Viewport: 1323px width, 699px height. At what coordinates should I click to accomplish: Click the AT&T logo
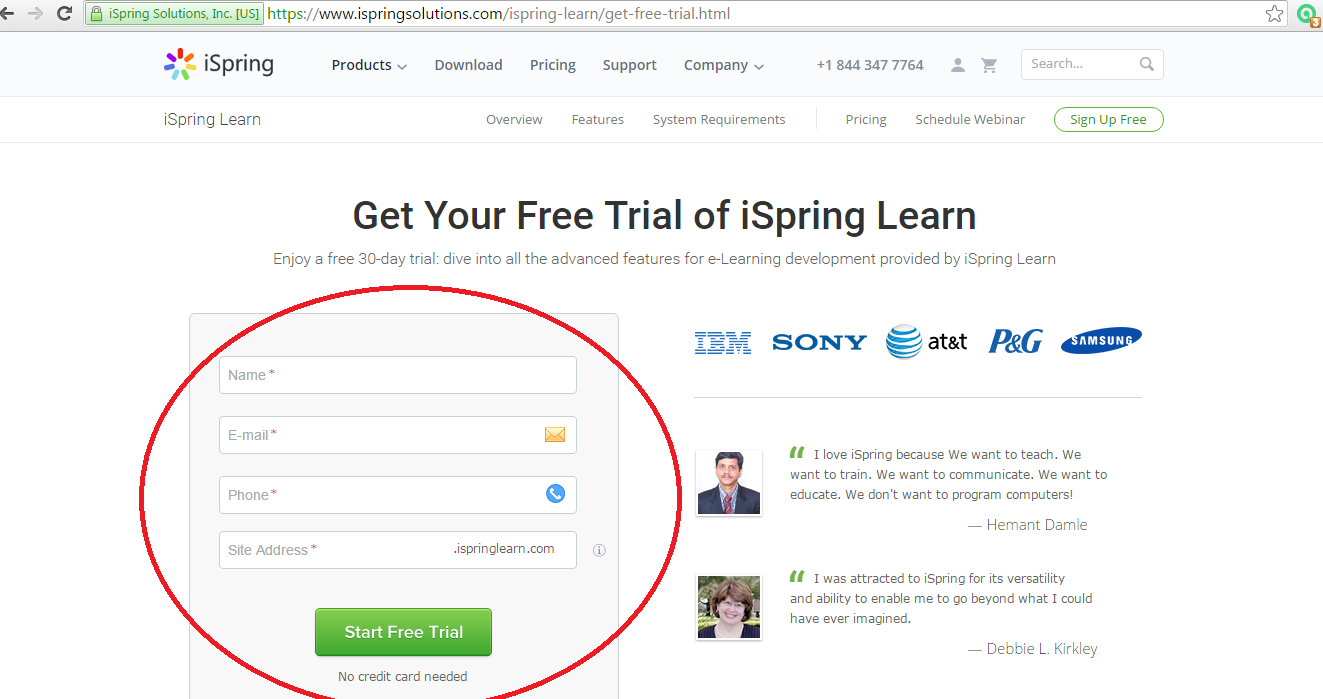(927, 342)
